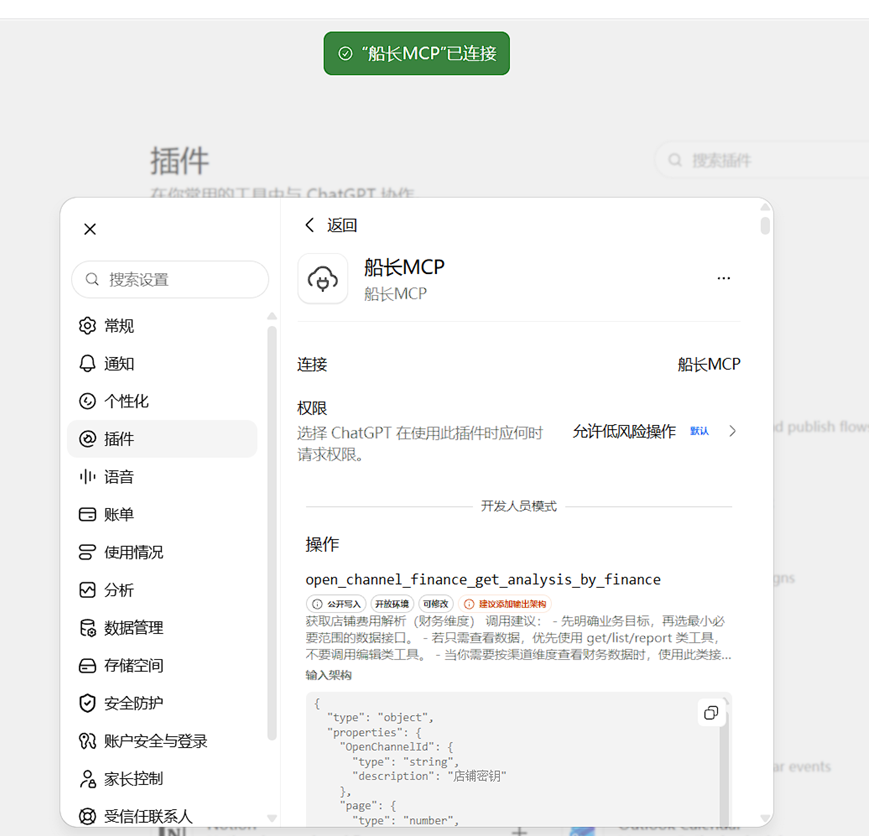Click the 受信任联系人 lifebuoy icon
The width and height of the screenshot is (869, 836).
point(87,816)
